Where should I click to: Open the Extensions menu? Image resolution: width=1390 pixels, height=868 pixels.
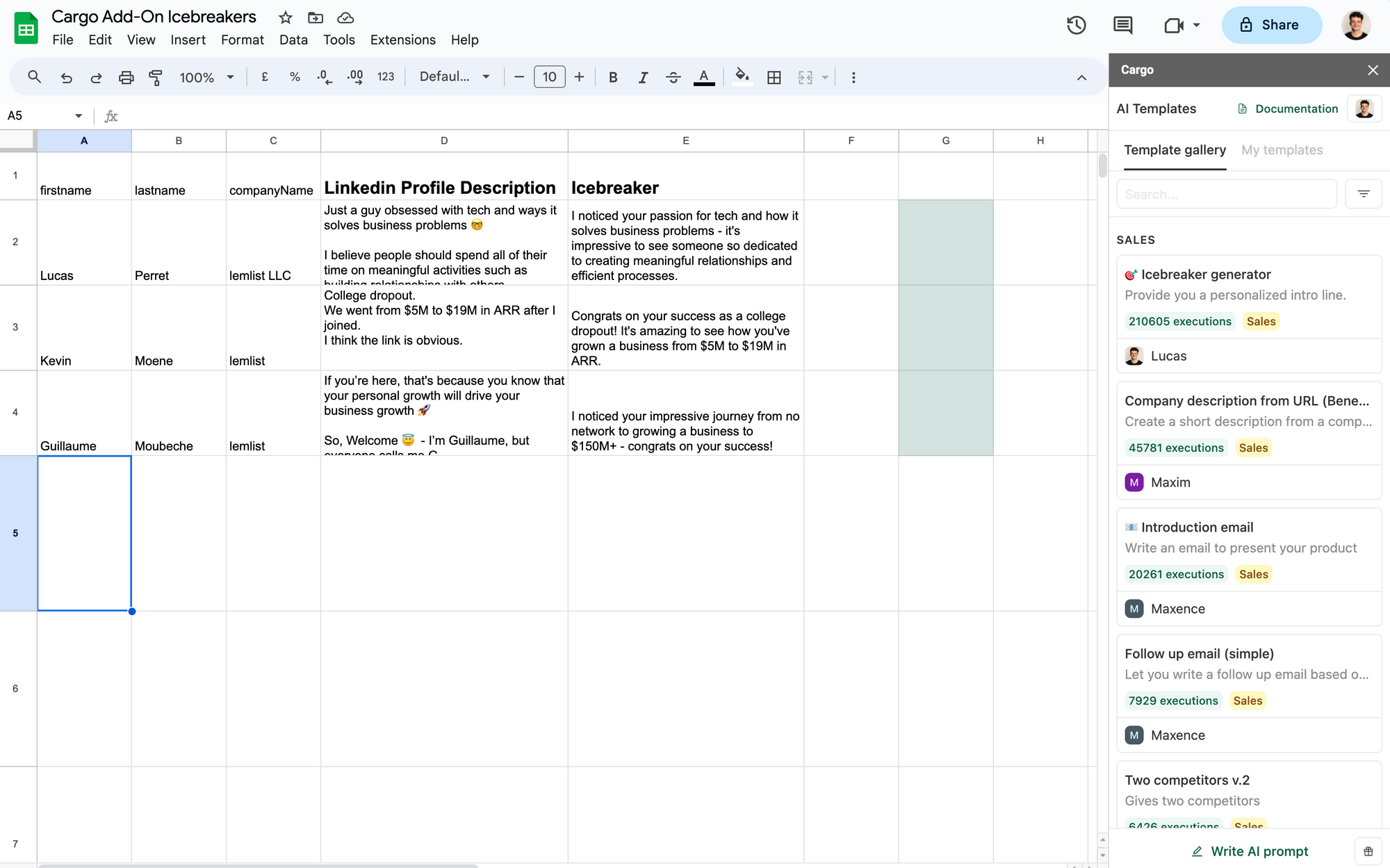[x=402, y=40]
